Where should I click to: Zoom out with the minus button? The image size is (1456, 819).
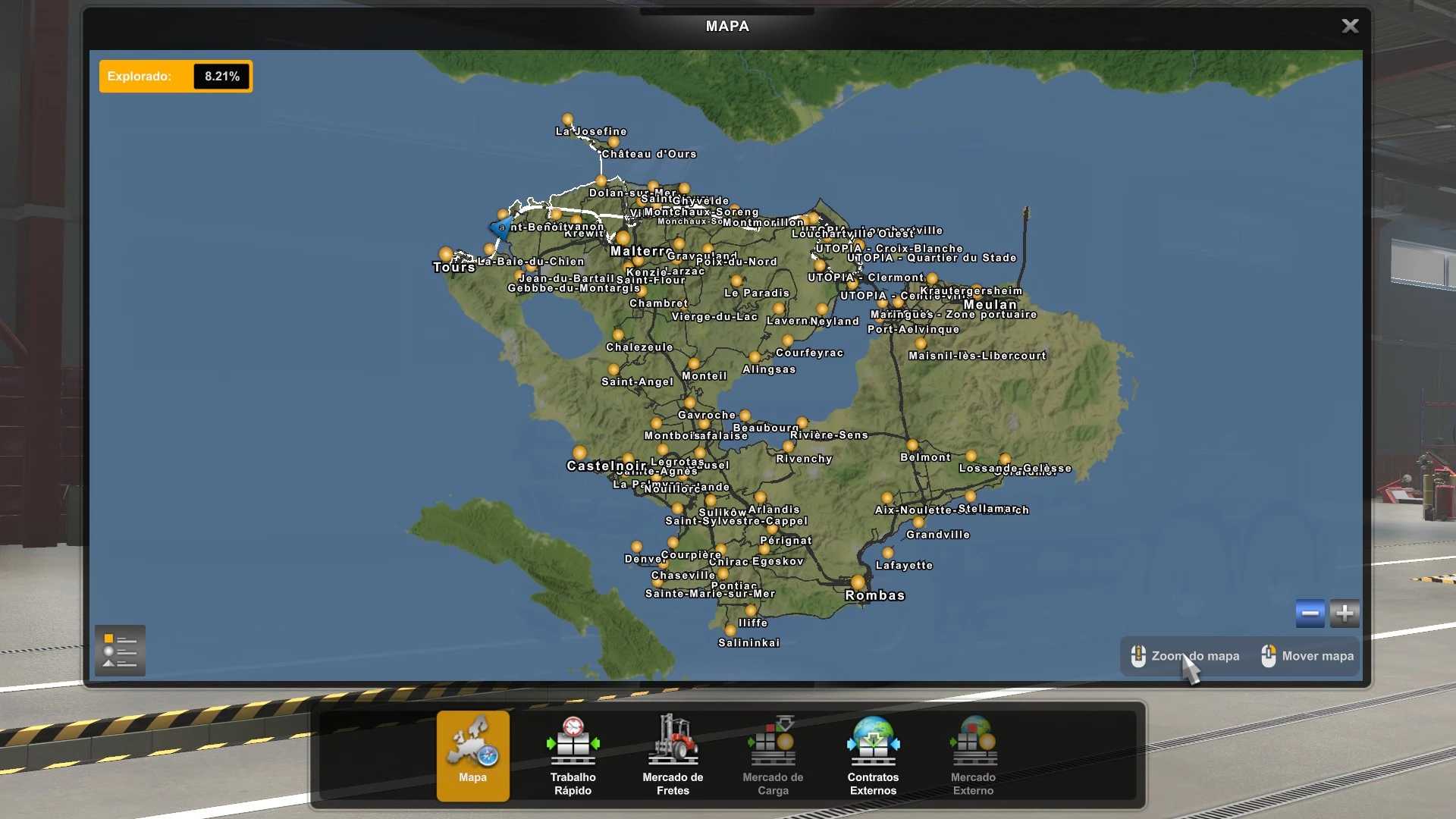tap(1310, 613)
